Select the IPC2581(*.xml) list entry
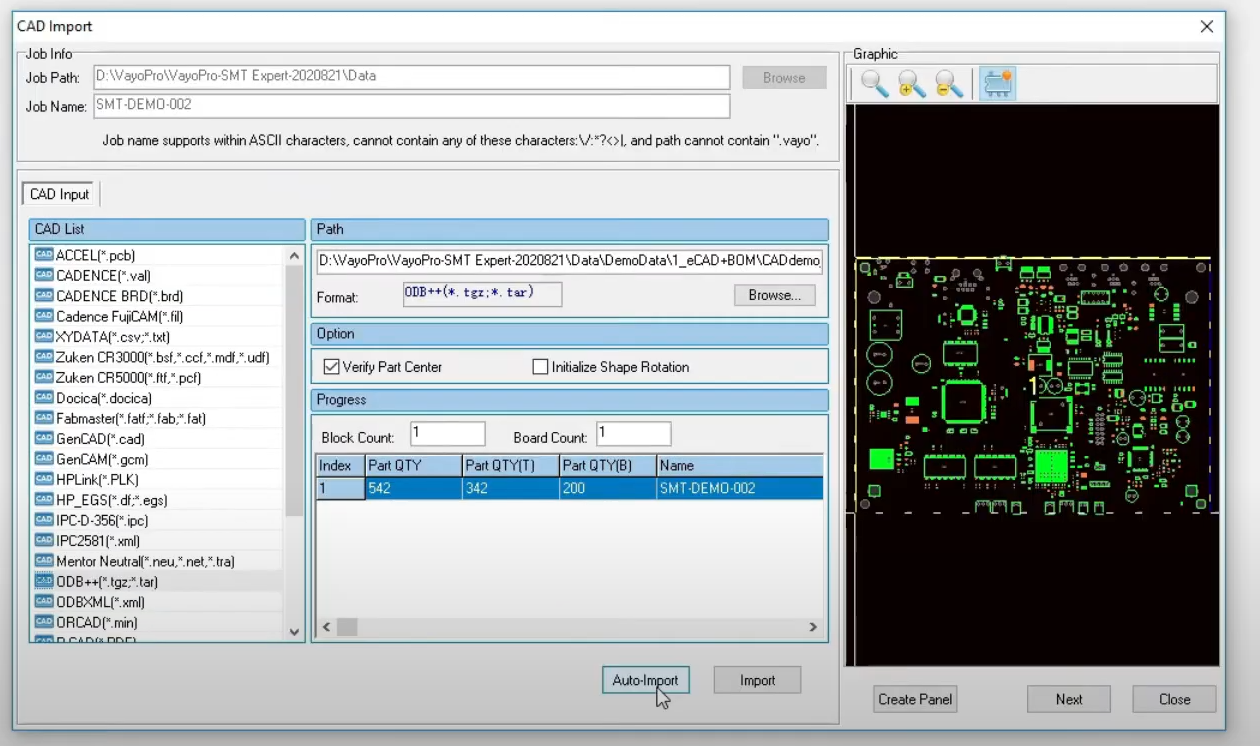Image resolution: width=1260 pixels, height=746 pixels. [98, 541]
